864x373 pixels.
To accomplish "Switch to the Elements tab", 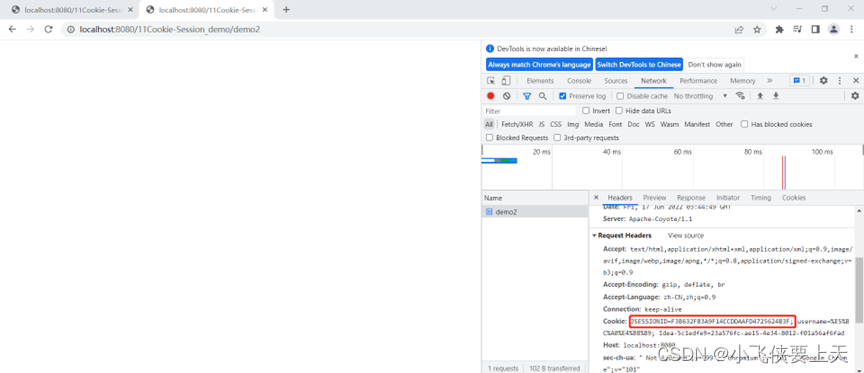I will coord(540,81).
